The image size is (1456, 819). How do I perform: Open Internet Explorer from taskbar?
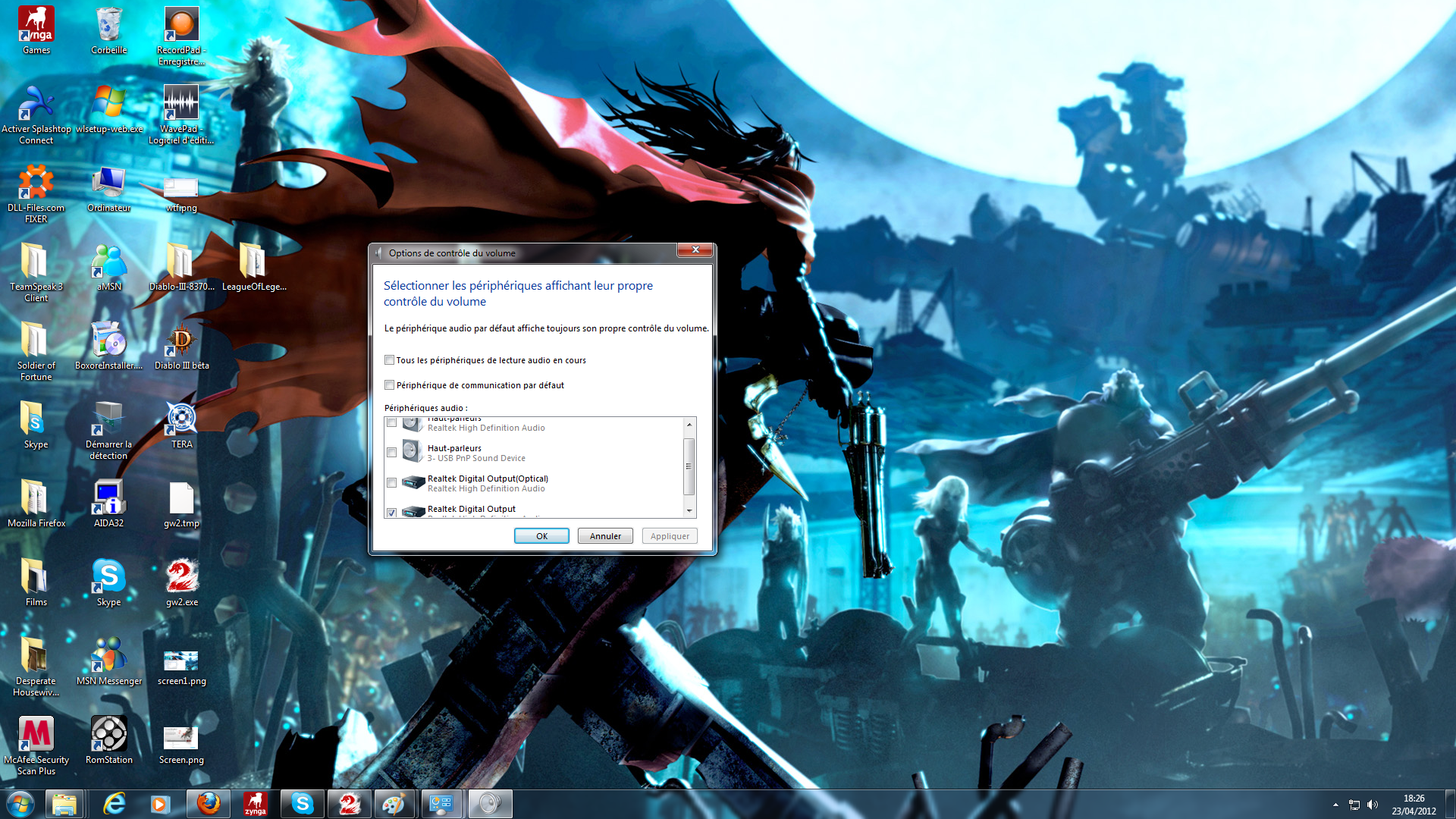(x=114, y=804)
